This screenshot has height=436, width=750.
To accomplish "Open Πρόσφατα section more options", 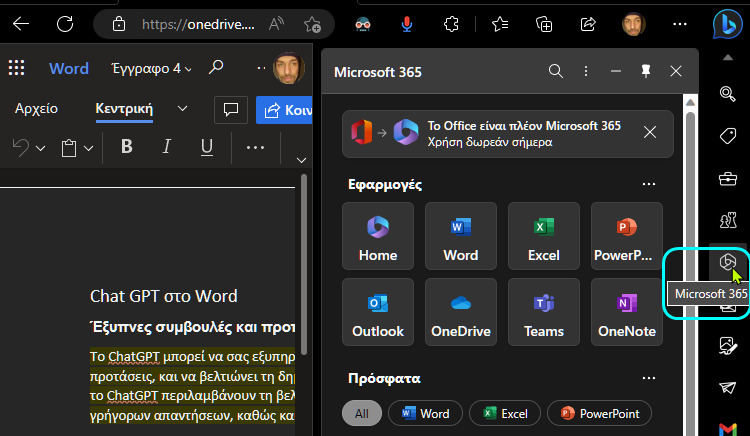I will pos(649,378).
